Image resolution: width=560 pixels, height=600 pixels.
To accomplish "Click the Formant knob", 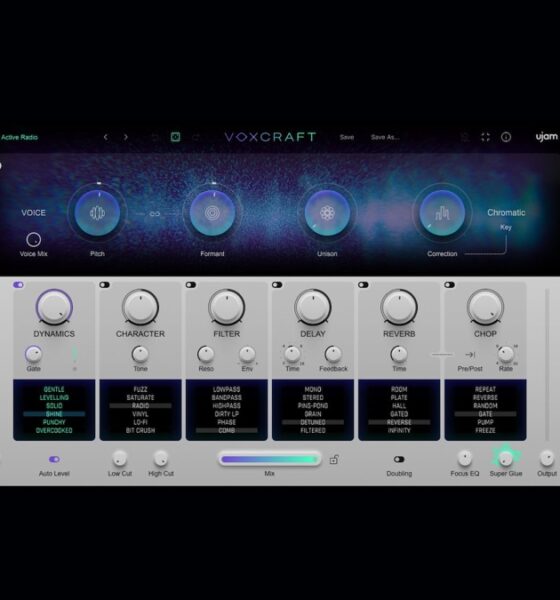I will click(x=212, y=212).
